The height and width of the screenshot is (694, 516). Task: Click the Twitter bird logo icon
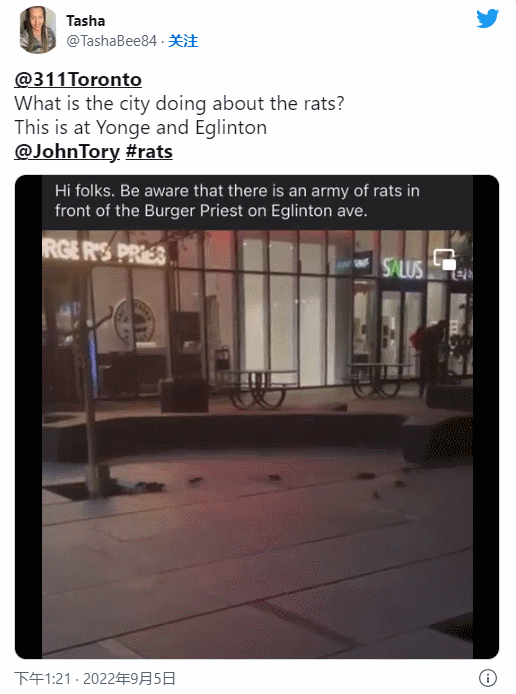488,19
